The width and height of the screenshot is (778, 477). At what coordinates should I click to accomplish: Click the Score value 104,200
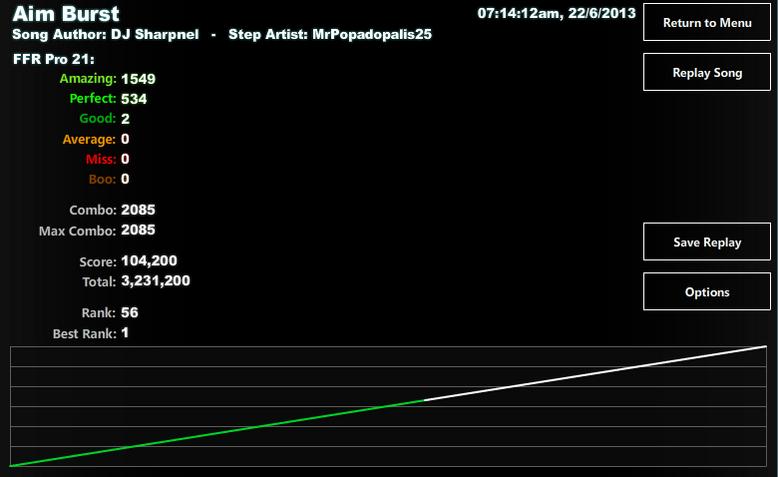click(149, 261)
